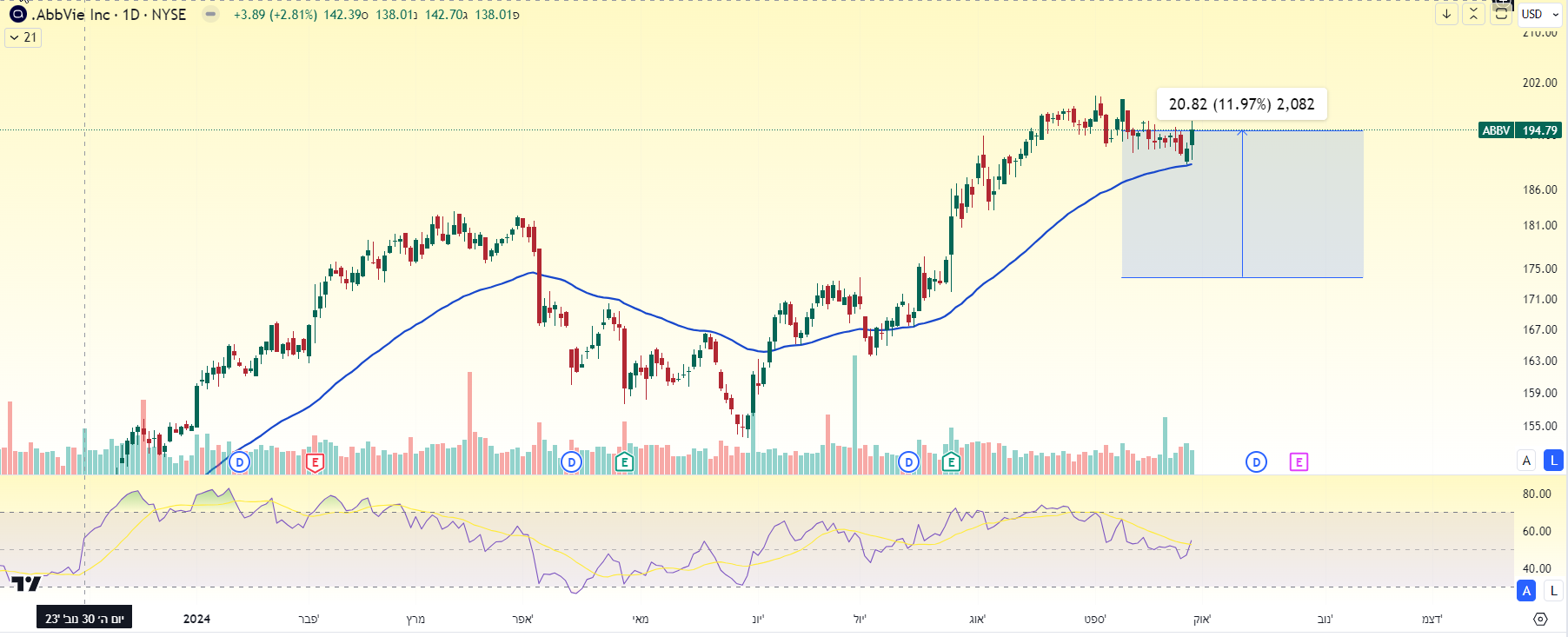Open the green earnings marker near May

click(x=624, y=462)
